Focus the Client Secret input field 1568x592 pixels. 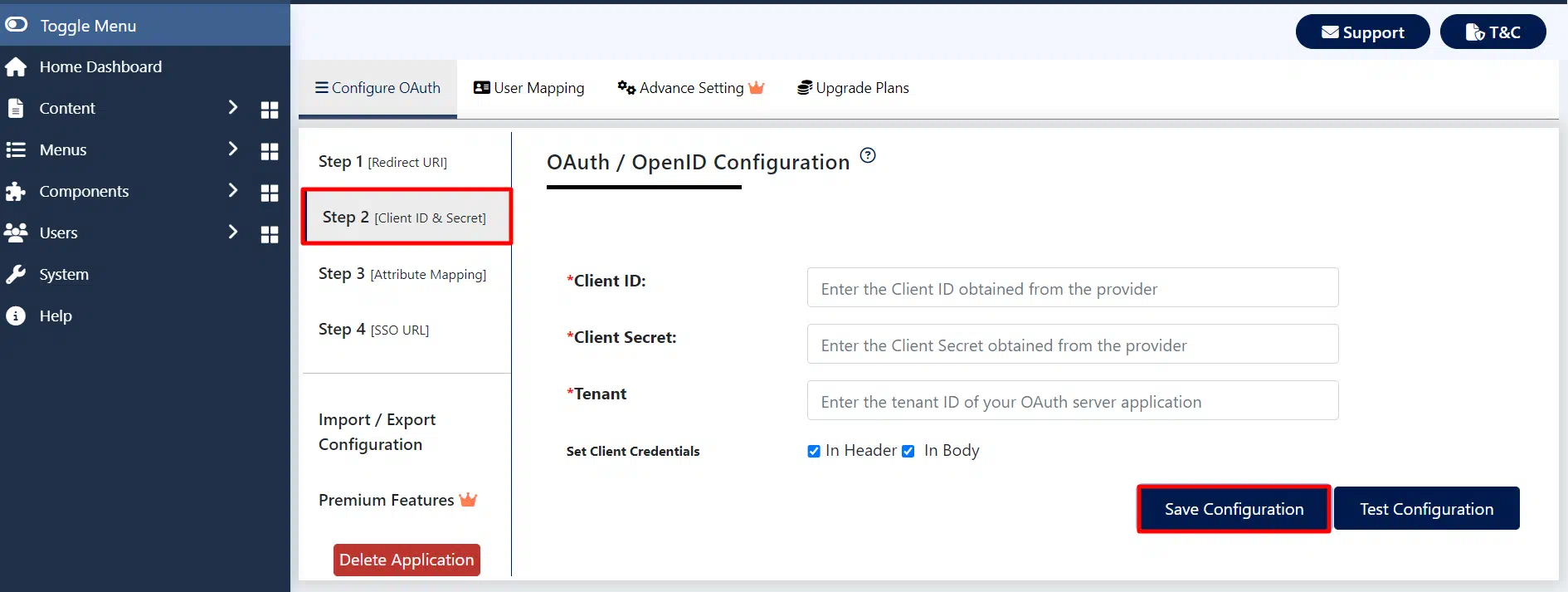click(x=1072, y=345)
